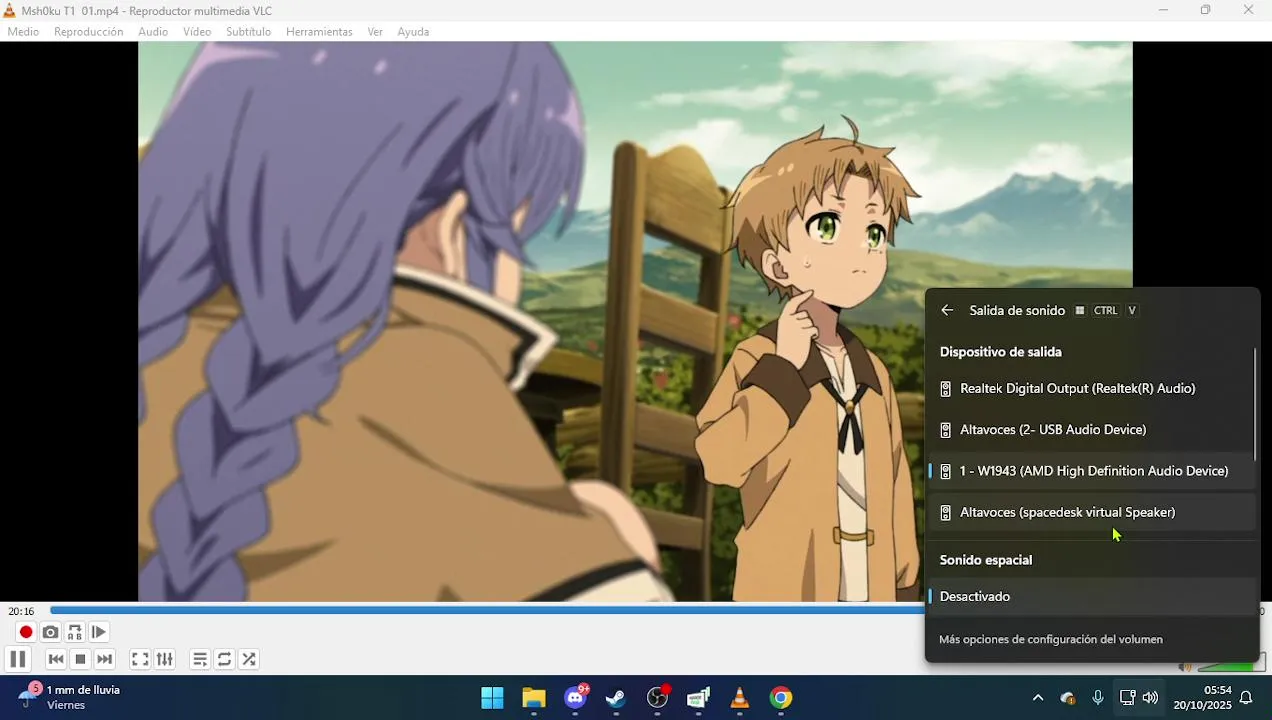
Task: Click the red Record button
Action: 26,632
